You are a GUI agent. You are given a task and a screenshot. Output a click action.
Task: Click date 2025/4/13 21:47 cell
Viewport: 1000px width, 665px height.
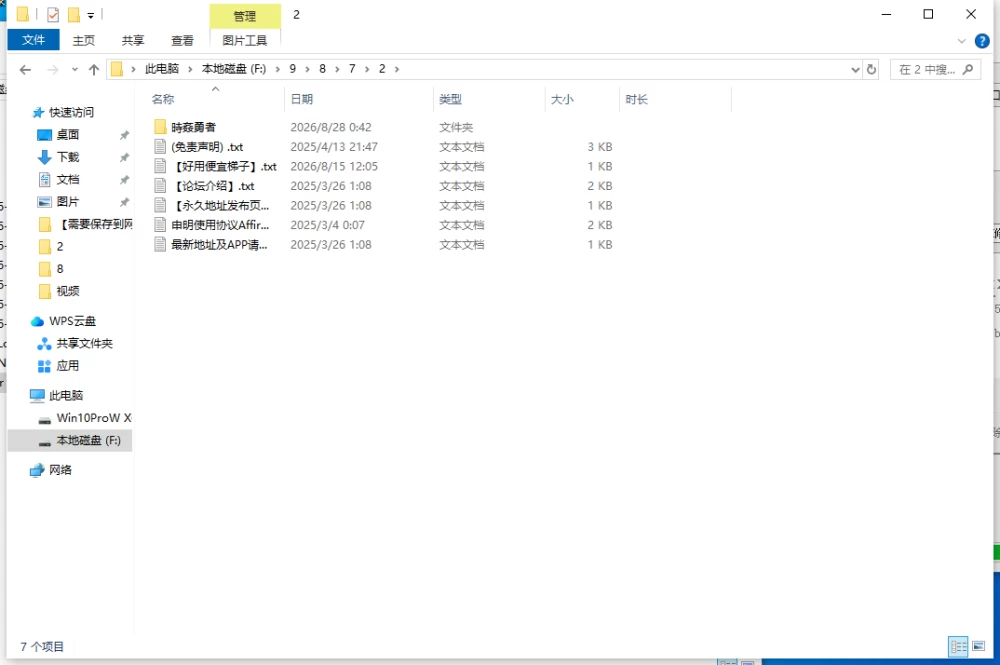pos(334,147)
